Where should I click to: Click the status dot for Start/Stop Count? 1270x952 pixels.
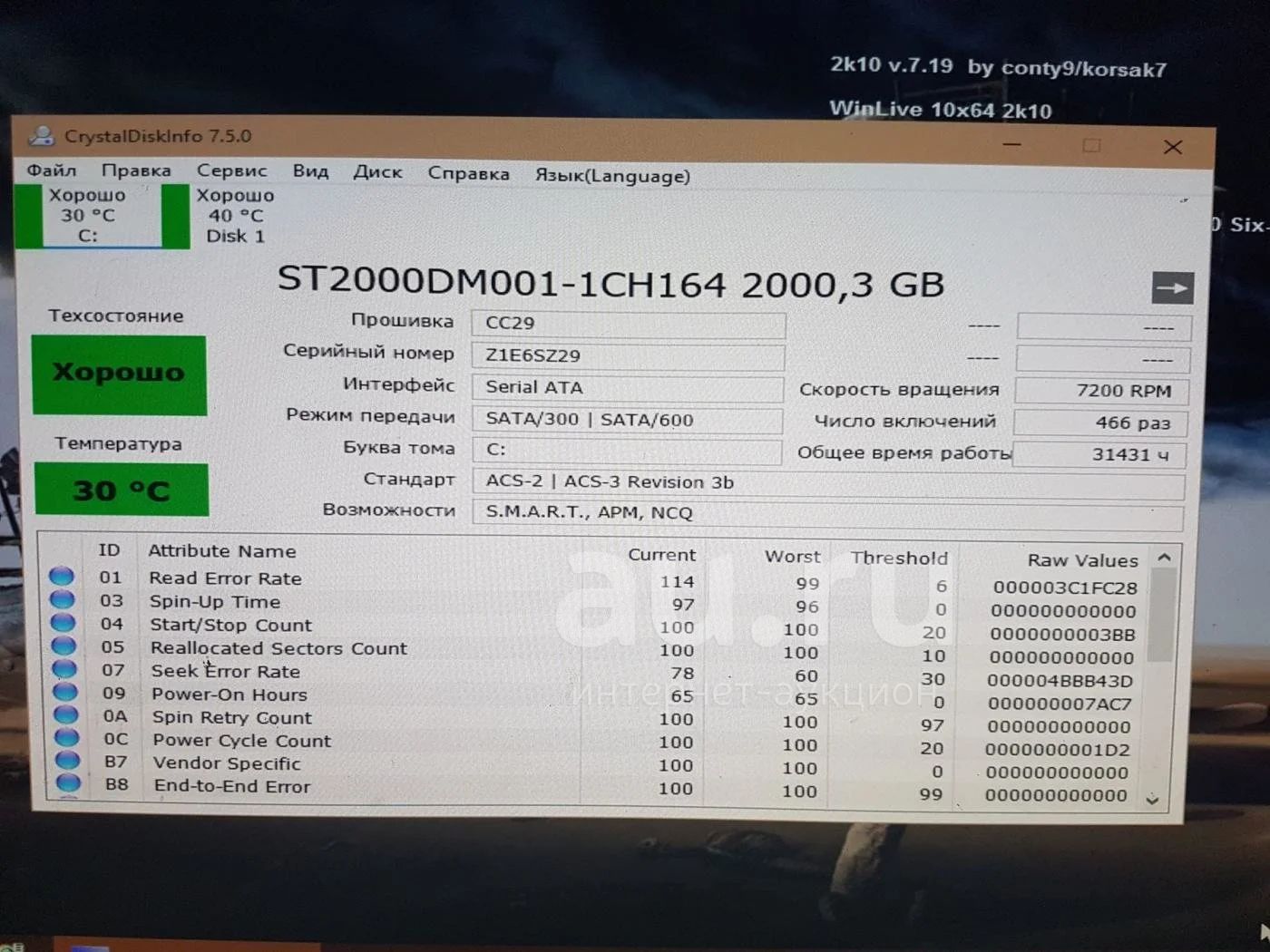click(63, 622)
